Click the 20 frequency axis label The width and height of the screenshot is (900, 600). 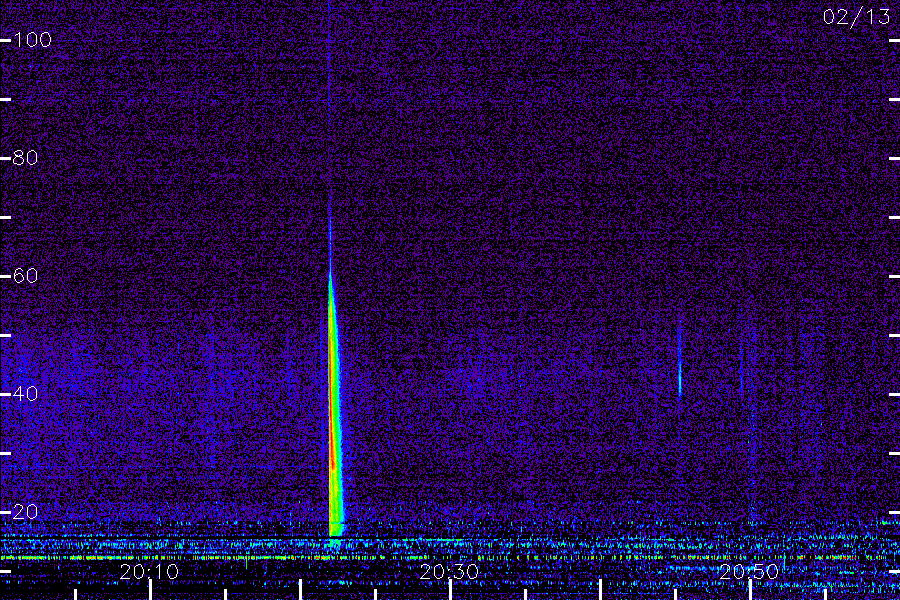(x=25, y=512)
